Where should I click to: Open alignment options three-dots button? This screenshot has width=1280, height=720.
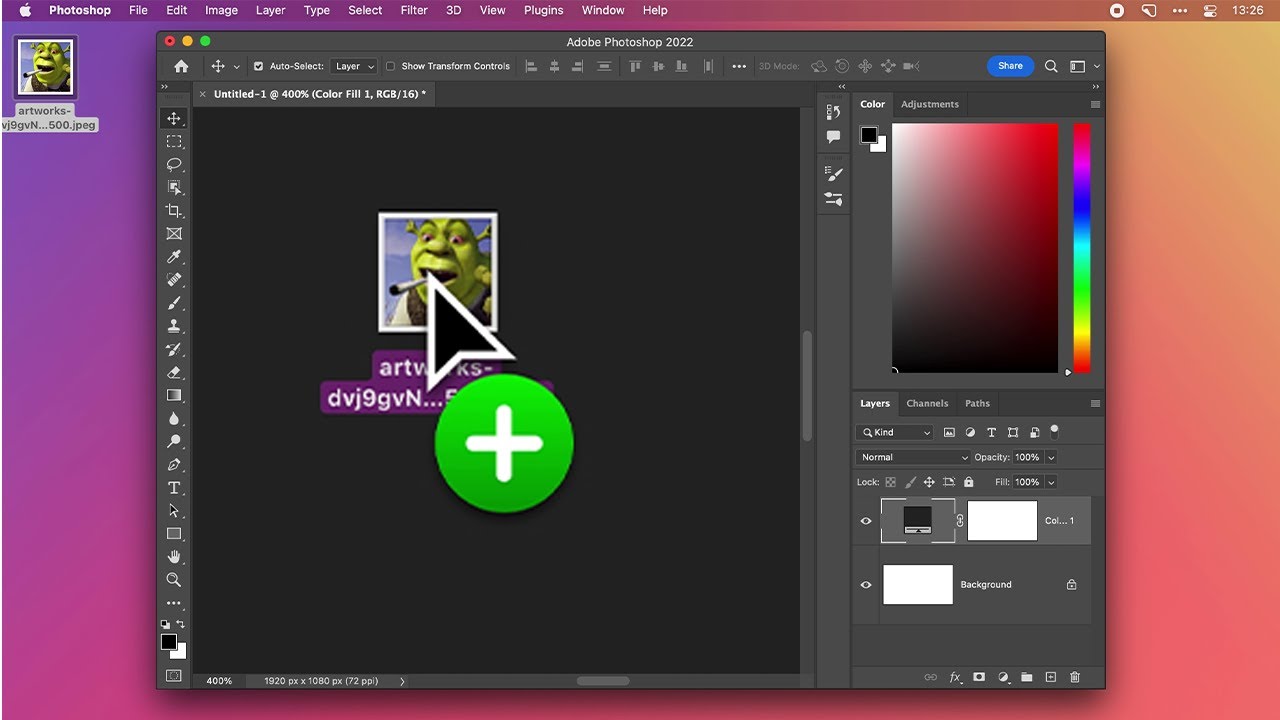click(739, 66)
